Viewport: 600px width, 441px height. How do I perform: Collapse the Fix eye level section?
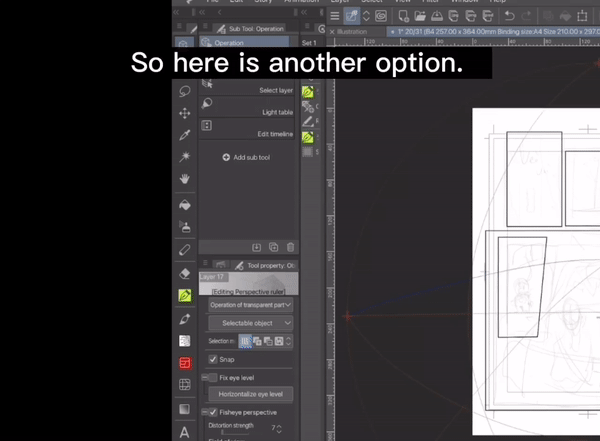coord(205,378)
